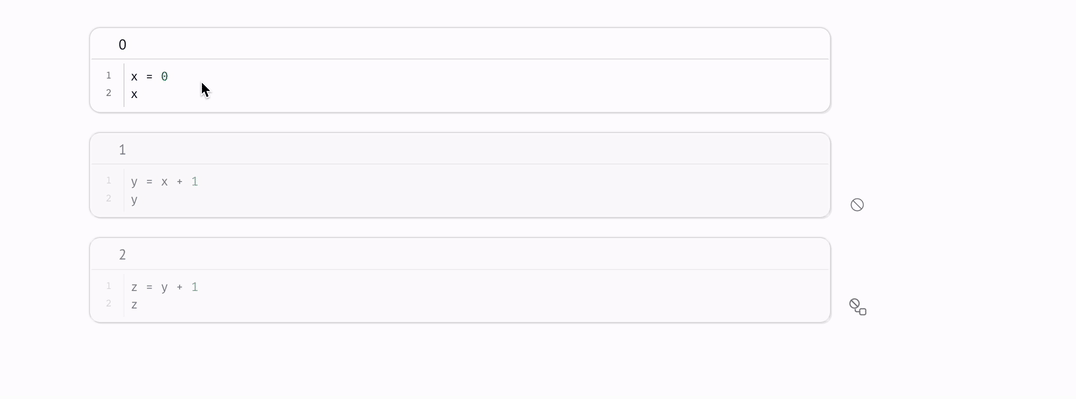Click the green literal 0 in 'x = 0'
The height and width of the screenshot is (399, 1076).
click(165, 76)
